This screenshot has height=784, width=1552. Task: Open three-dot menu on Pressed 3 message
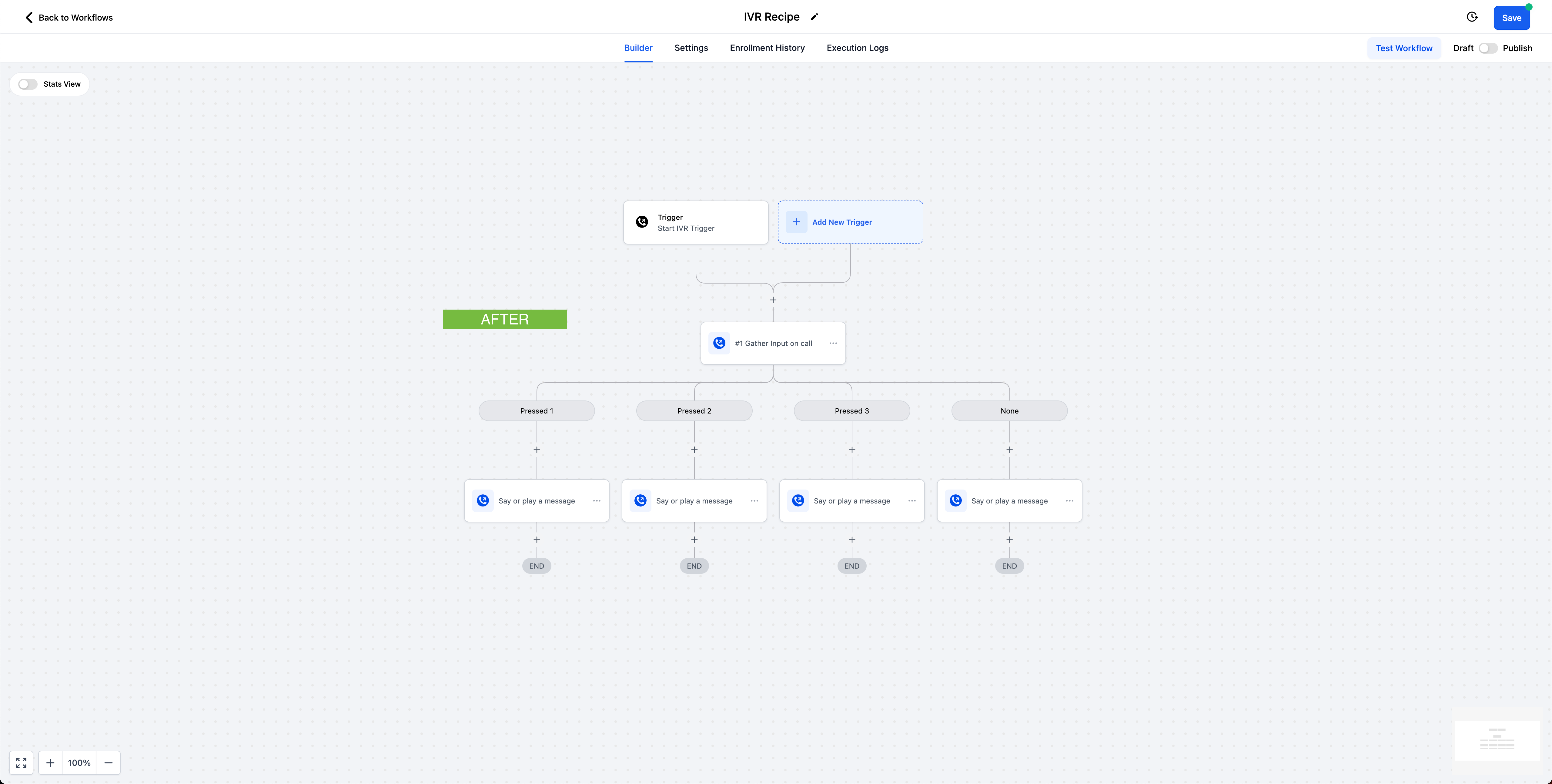pyautogui.click(x=912, y=501)
